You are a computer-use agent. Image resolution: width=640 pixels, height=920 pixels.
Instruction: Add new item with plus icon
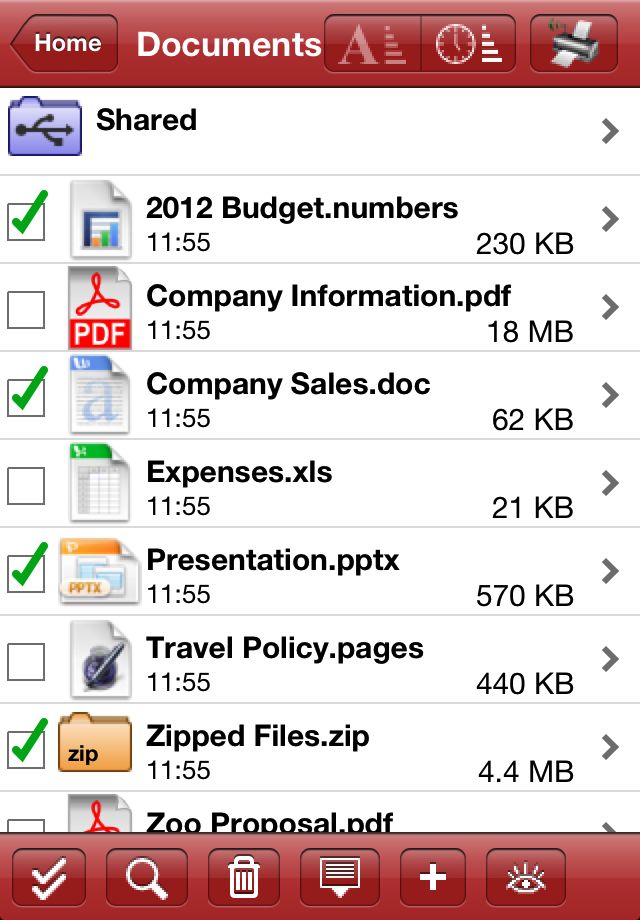pos(433,877)
